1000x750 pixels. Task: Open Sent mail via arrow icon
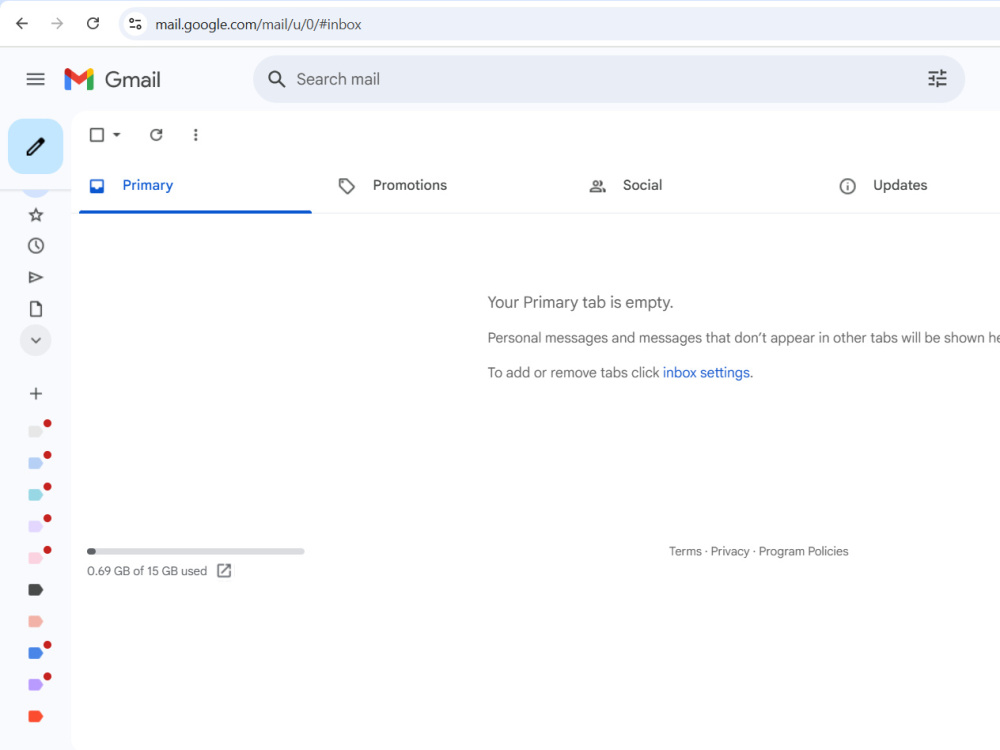point(36,277)
